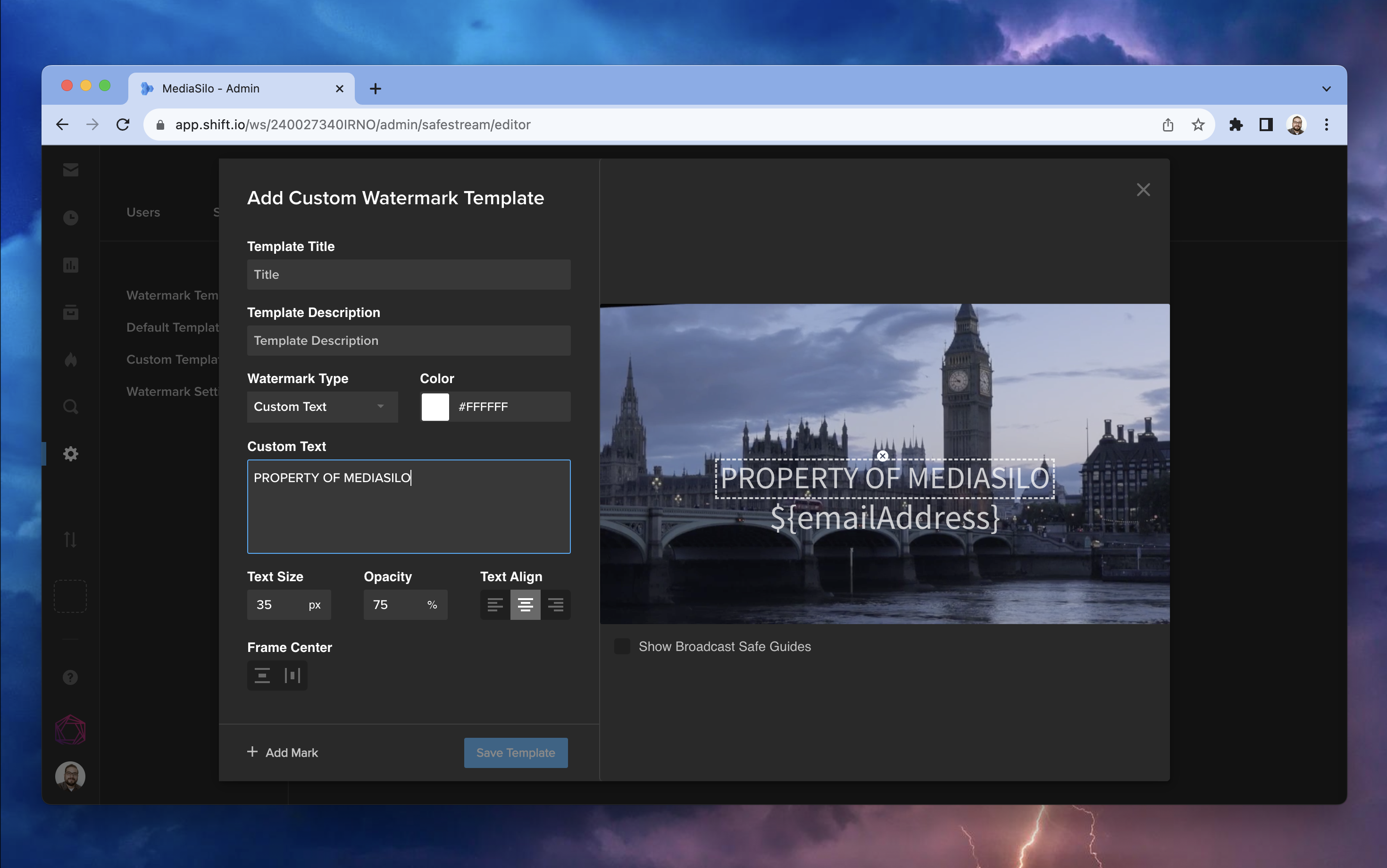
Task: Center mark horizontally in frame
Action: click(x=292, y=676)
